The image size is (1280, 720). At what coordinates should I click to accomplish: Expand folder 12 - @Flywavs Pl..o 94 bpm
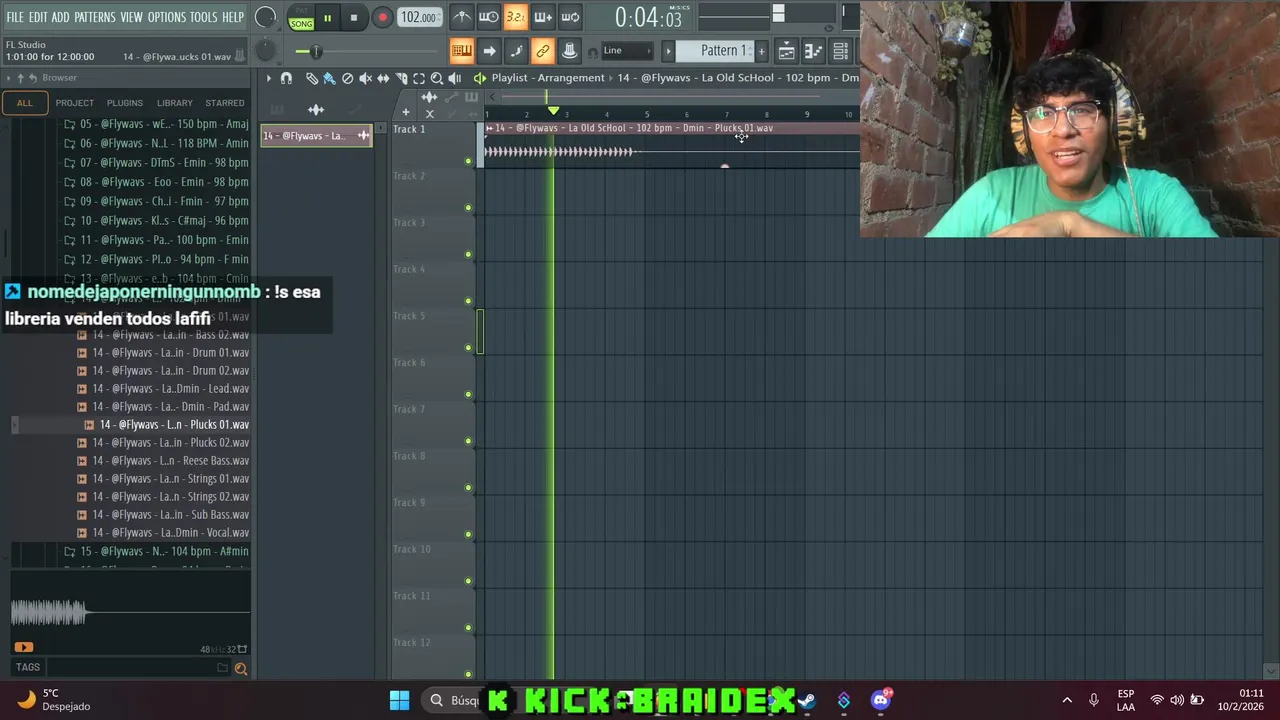[156, 259]
